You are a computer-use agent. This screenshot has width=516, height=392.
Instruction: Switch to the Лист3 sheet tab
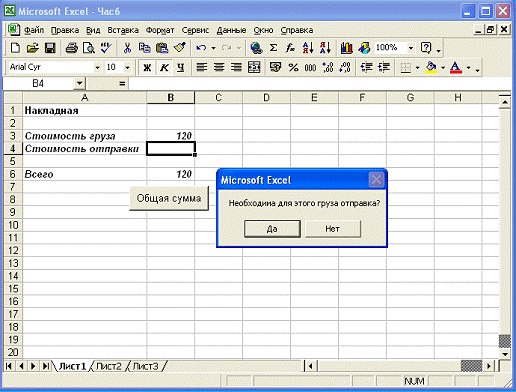coord(145,366)
